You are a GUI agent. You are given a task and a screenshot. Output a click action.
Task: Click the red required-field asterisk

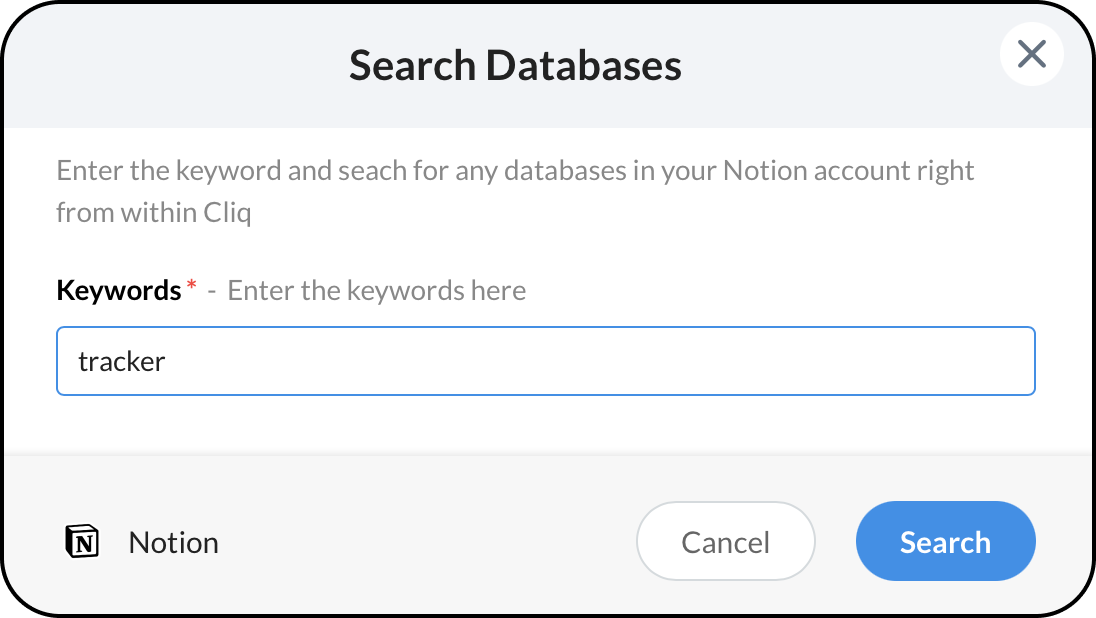(x=191, y=288)
